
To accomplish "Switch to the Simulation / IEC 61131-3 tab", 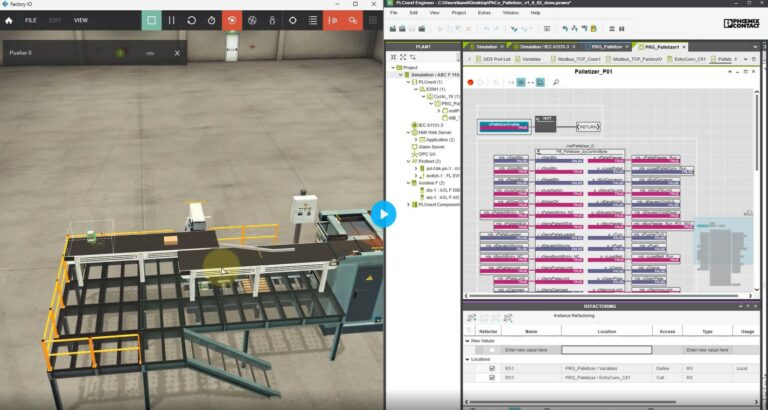I will click(544, 47).
